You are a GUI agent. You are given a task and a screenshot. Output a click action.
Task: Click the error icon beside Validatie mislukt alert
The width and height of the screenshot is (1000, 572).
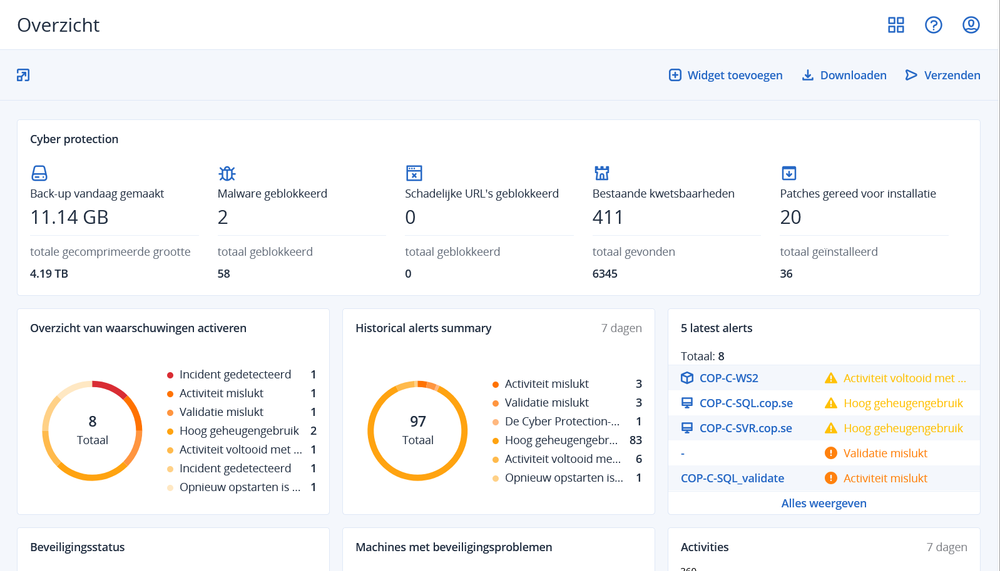tap(830, 453)
